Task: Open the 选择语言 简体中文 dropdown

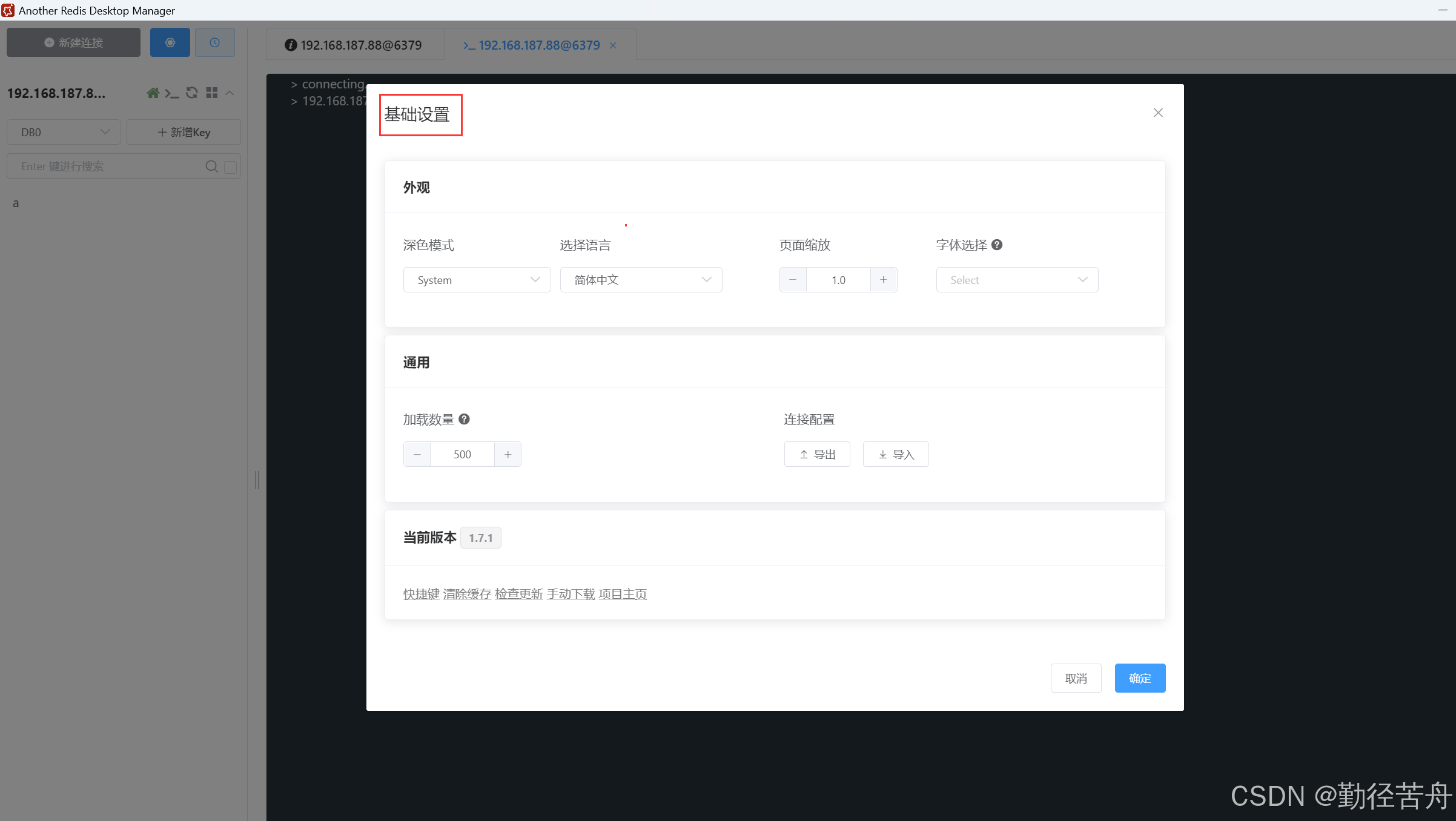Action: click(x=641, y=280)
